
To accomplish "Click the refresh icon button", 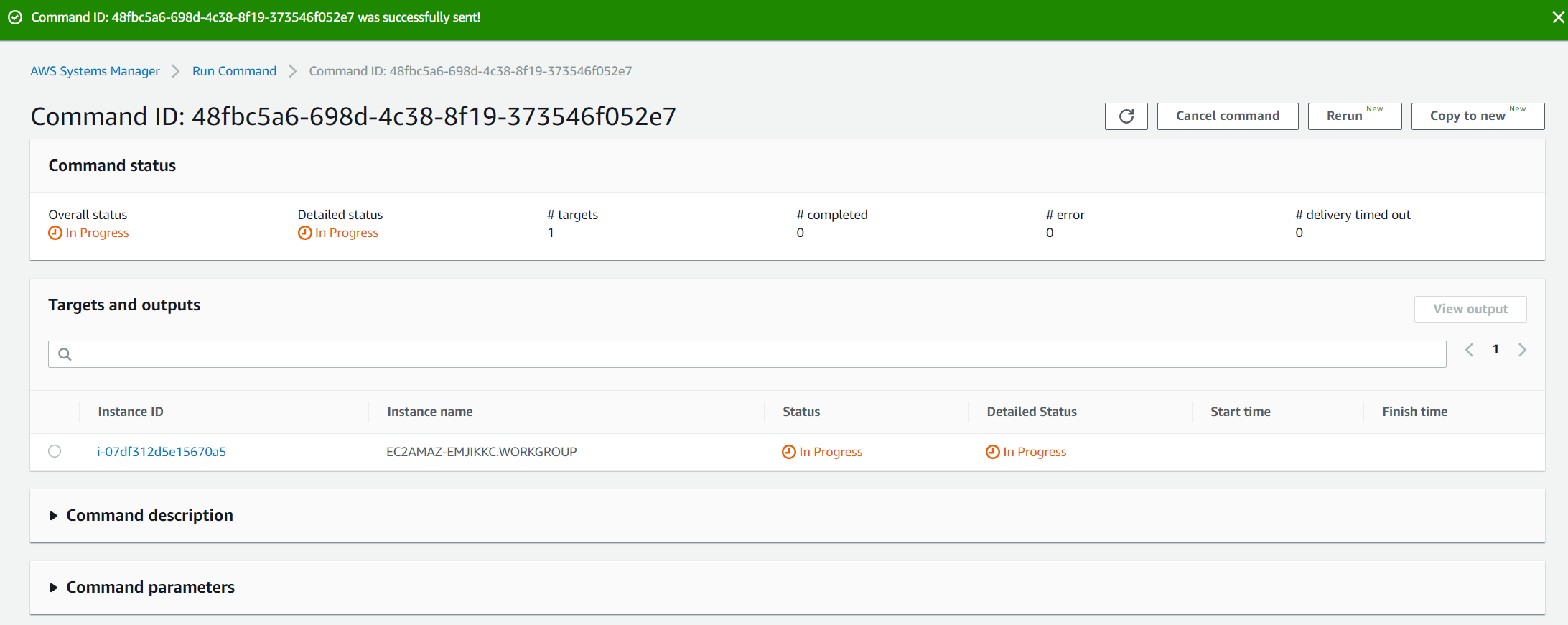I will 1126,116.
